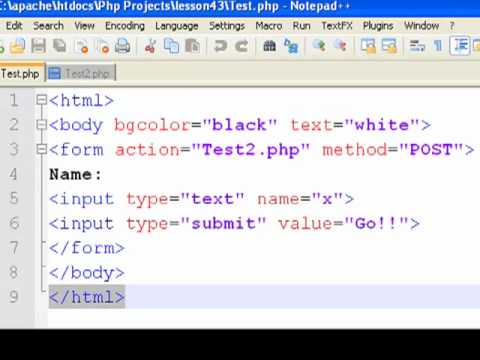Collapse the html fold on line 1
Image resolution: width=480 pixels, height=360 pixels.
click(41, 100)
